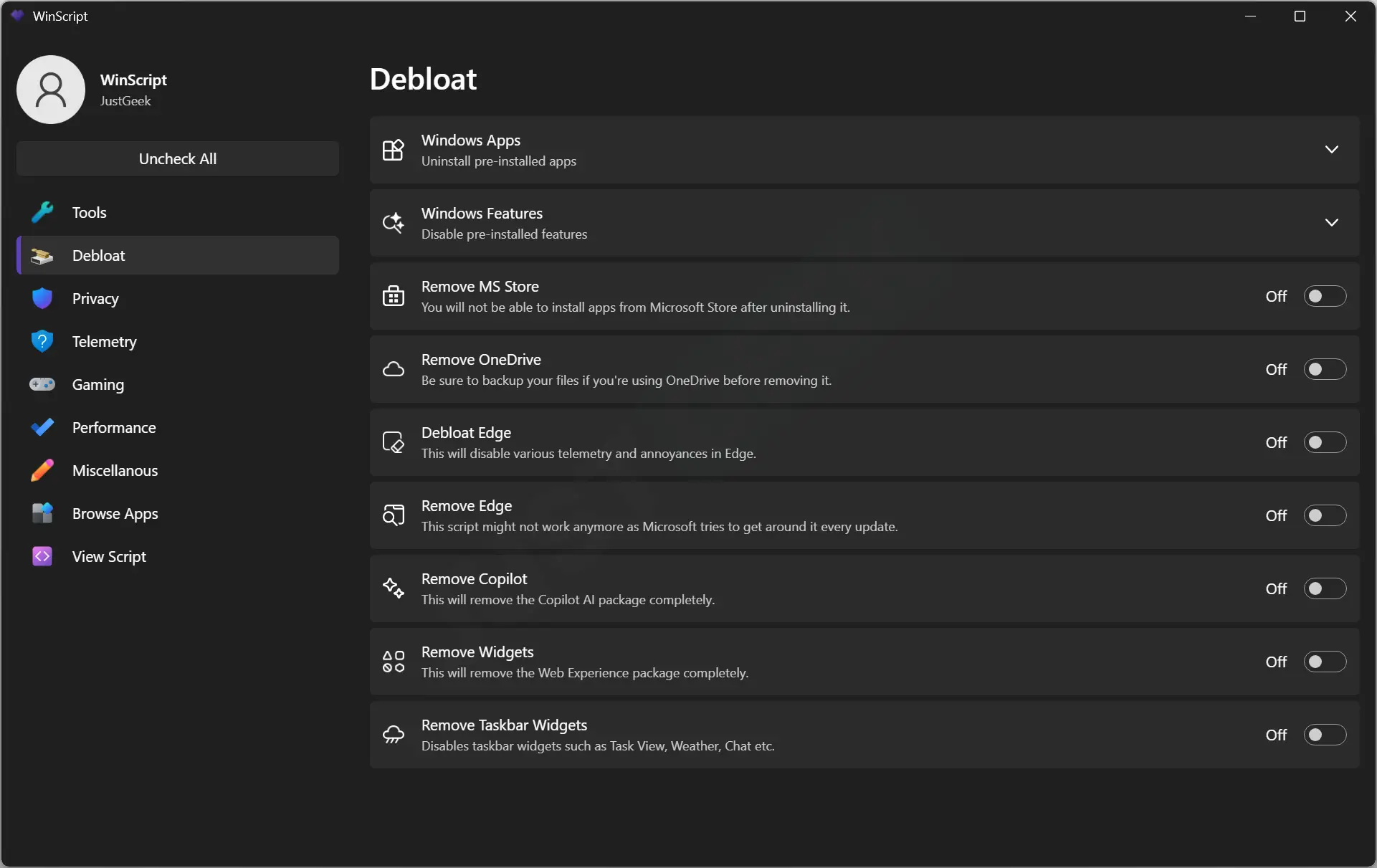Select the Privacy settings icon
Viewport: 1377px width, 868px height.
(x=43, y=298)
